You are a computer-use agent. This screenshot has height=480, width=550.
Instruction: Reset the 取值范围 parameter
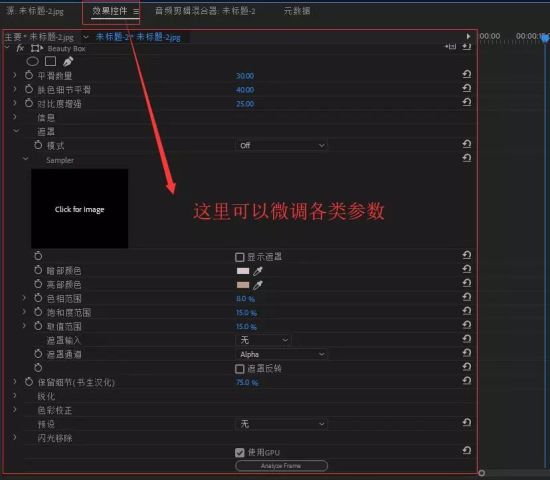[x=467, y=325]
